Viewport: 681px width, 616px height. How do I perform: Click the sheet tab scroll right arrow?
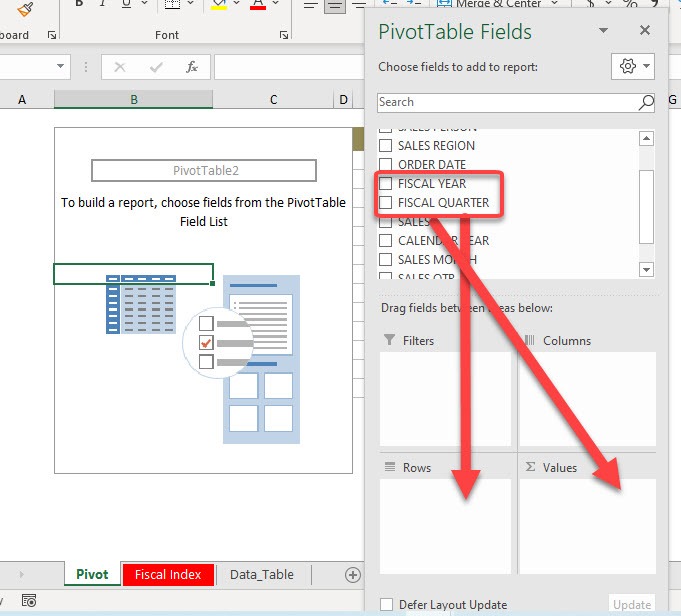pos(21,574)
